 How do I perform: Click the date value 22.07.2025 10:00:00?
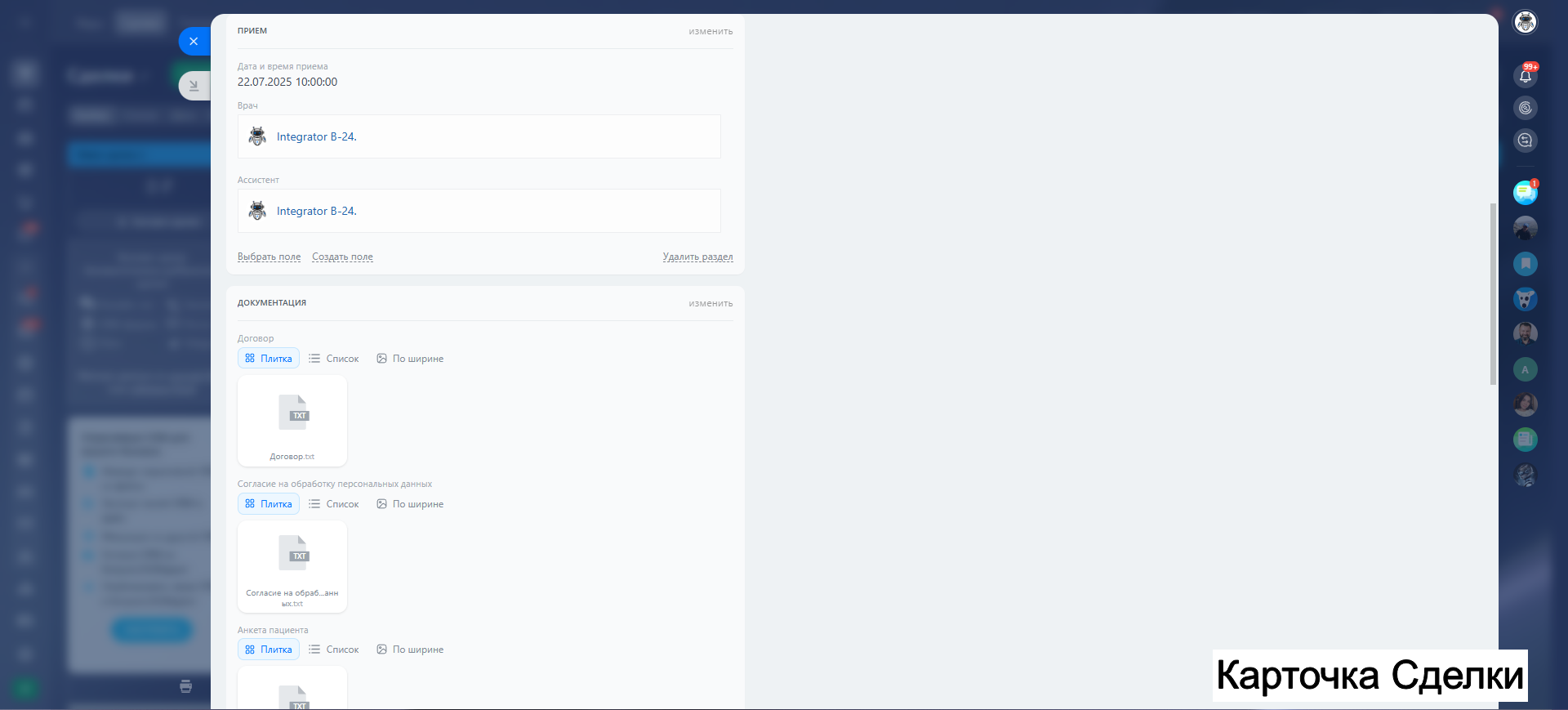287,82
